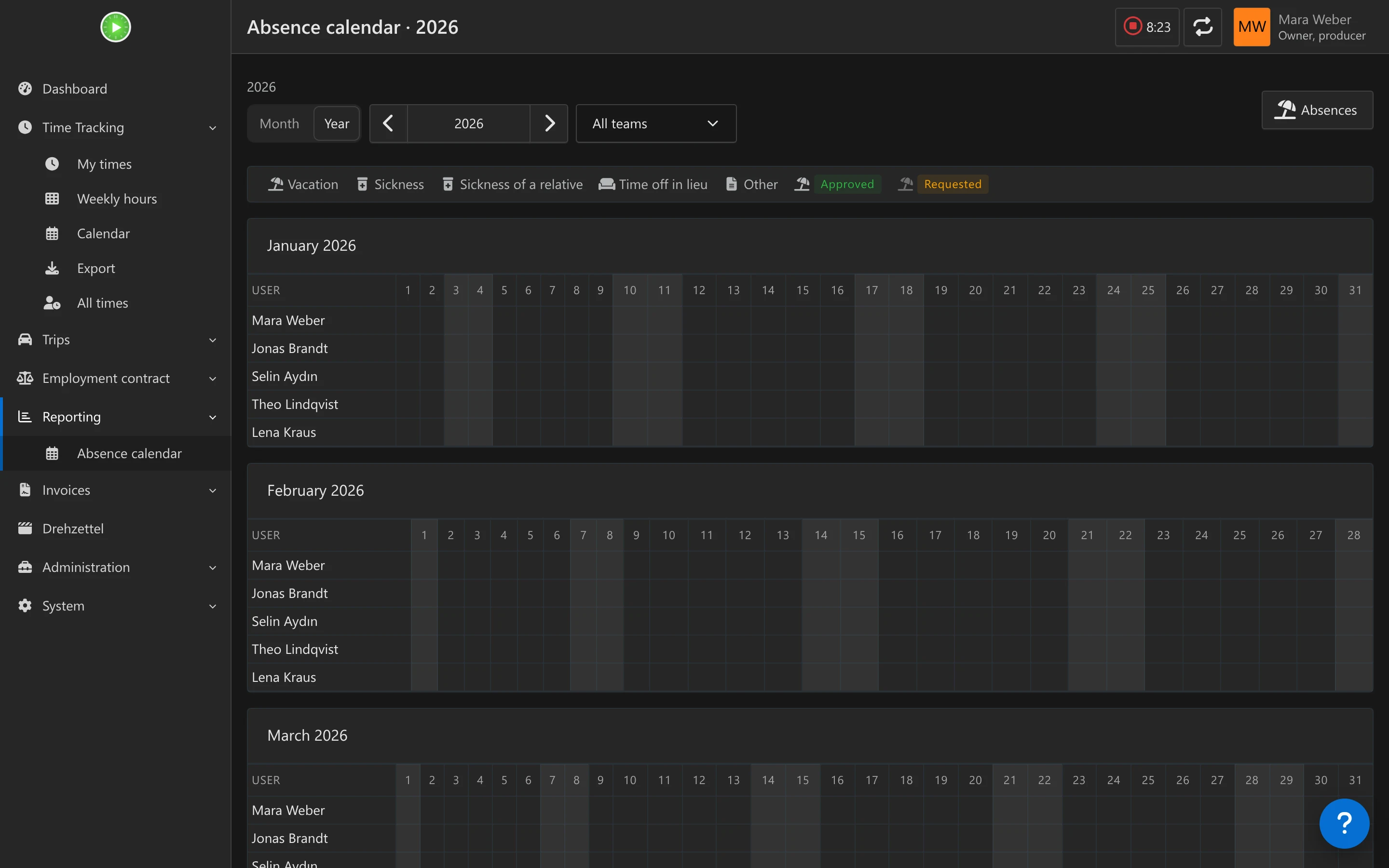Click the Drehzettel clapperboard icon
Image resolution: width=1389 pixels, height=868 pixels.
25,528
